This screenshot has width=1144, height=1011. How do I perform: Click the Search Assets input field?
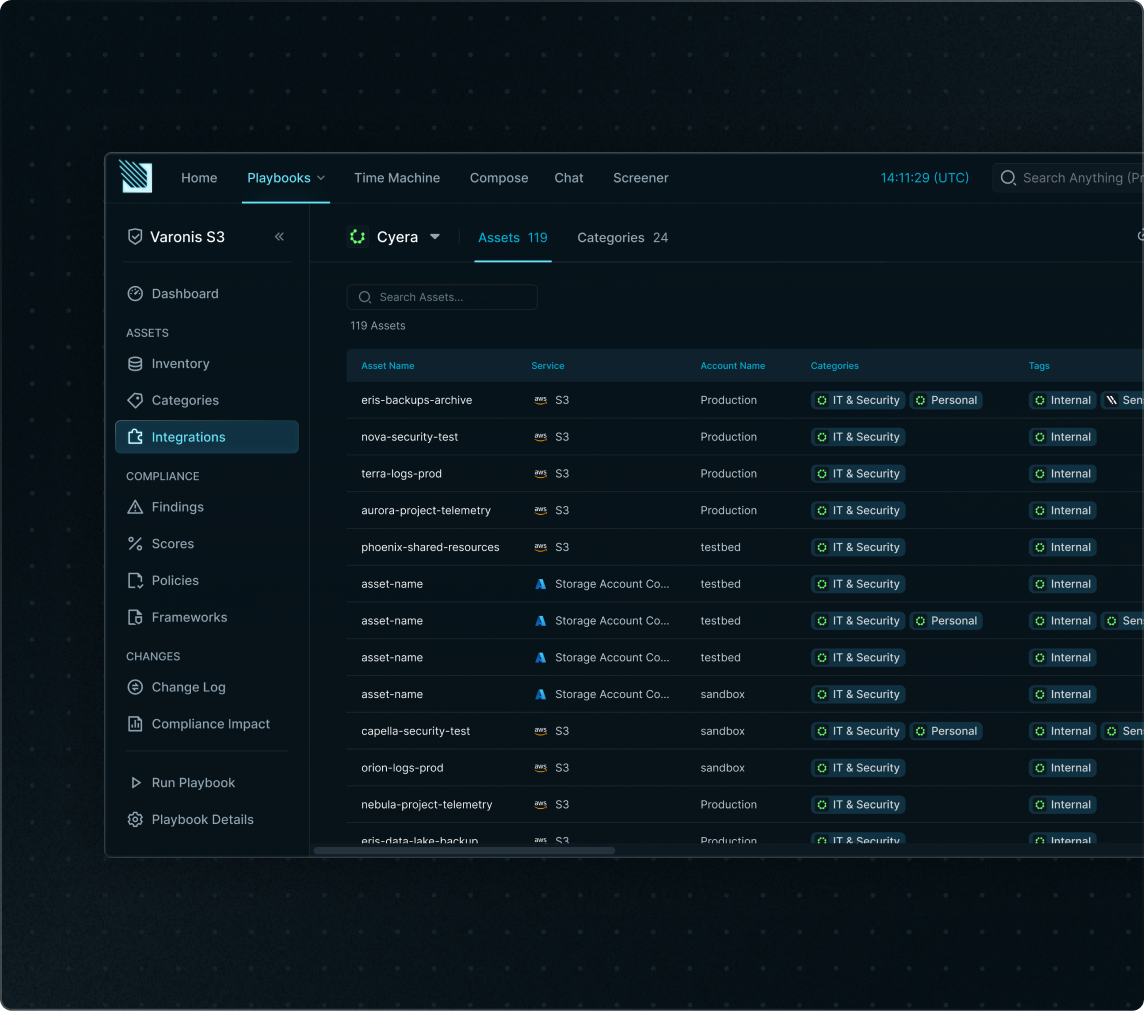[x=442, y=297]
